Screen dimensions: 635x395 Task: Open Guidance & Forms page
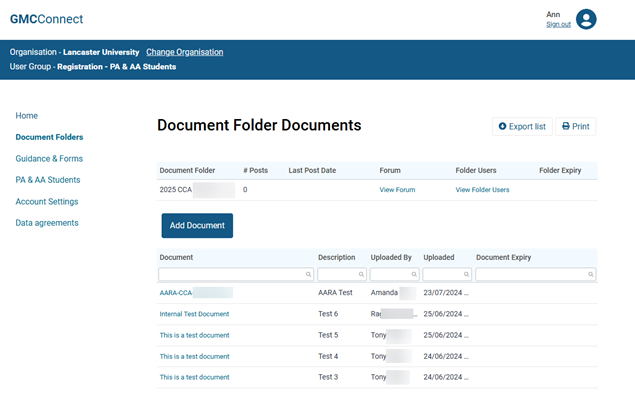click(x=49, y=159)
